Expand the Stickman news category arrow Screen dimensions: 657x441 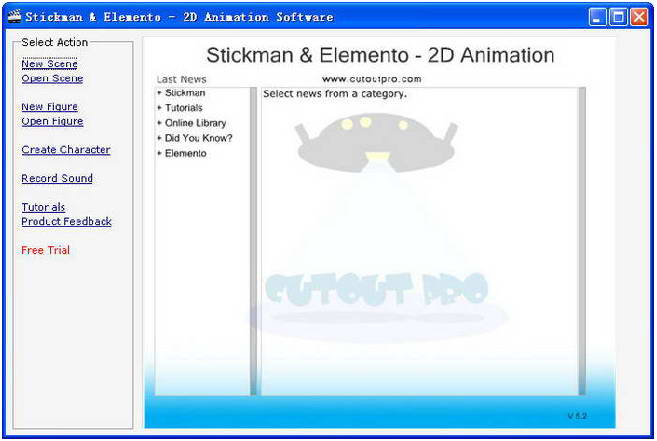click(x=159, y=93)
